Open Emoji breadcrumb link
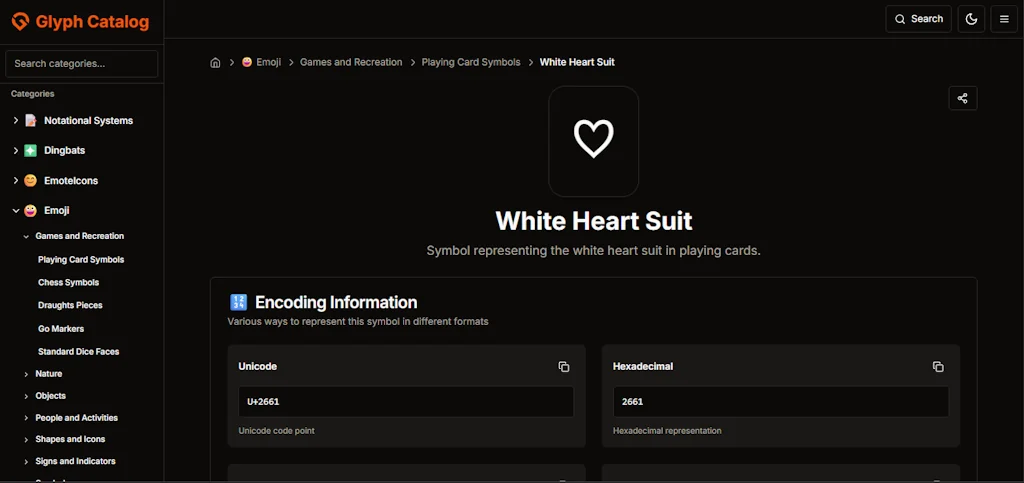 click(268, 62)
